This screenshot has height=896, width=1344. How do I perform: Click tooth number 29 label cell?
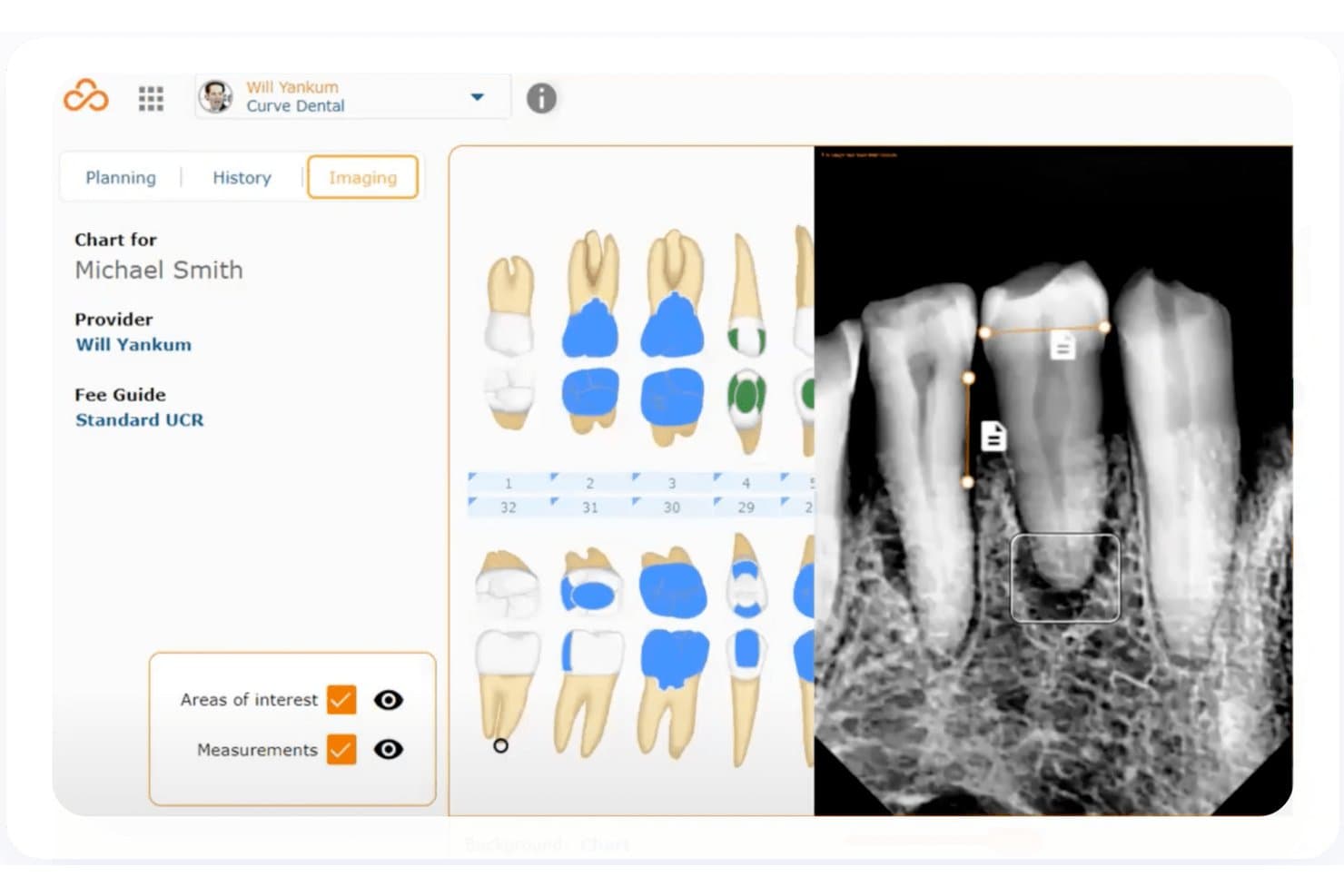pyautogui.click(x=746, y=507)
